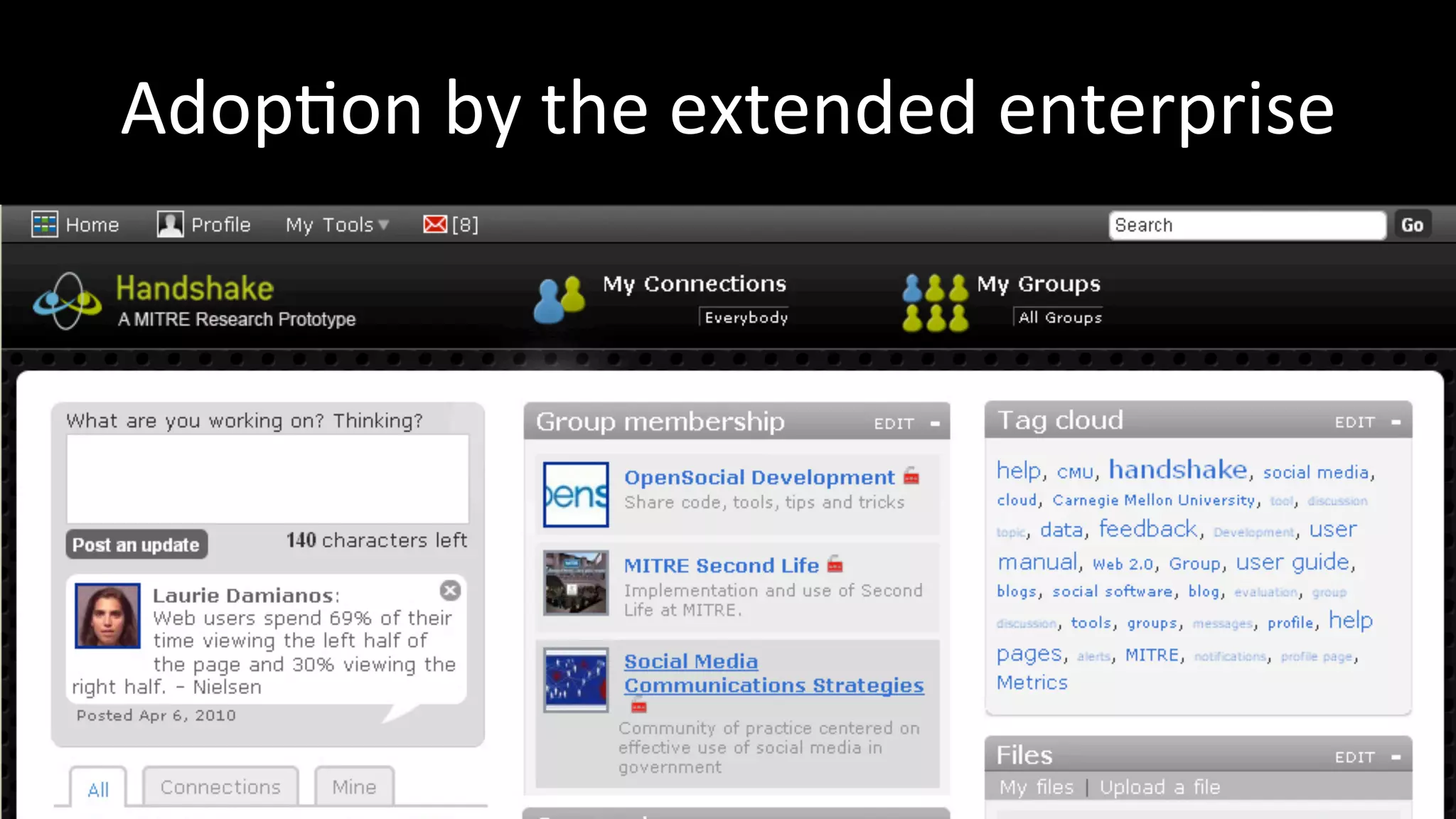The image size is (1456, 819).
Task: Collapse the Tag cloud widget
Action: click(x=1396, y=422)
